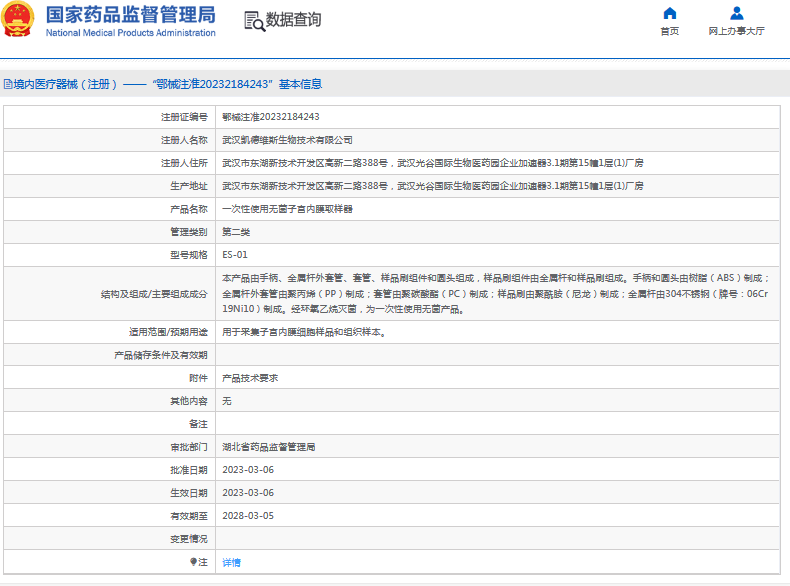
Task: Click intended use 用于采集子宫内膜细胞样品 text
Action: tap(304, 332)
